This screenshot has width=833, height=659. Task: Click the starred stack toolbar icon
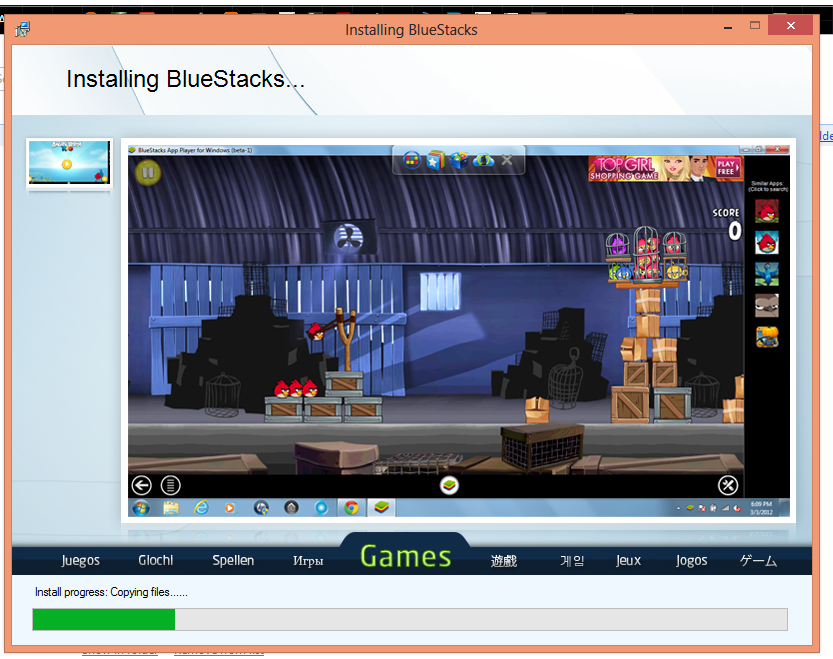[436, 160]
